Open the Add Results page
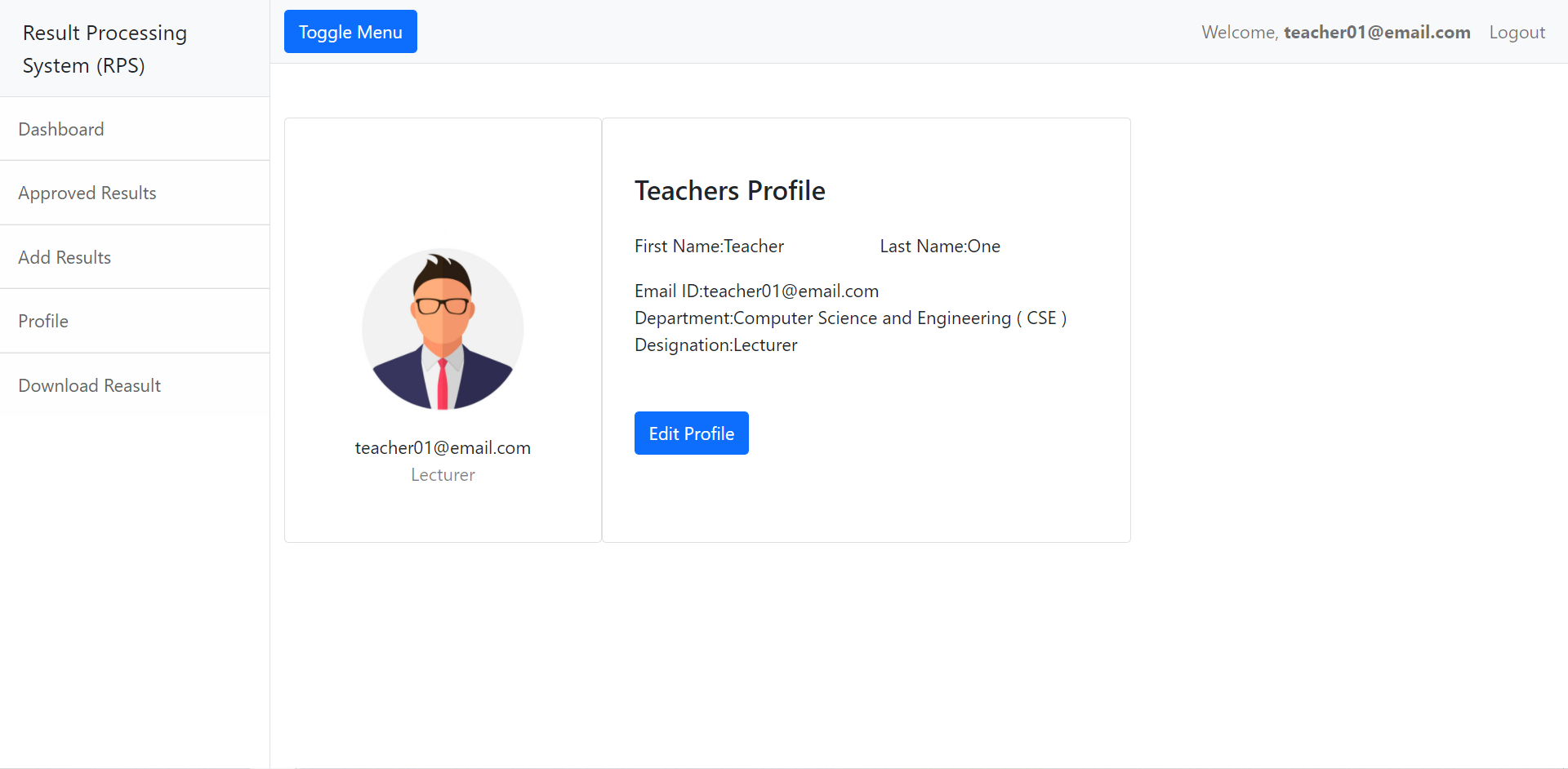The height and width of the screenshot is (769, 1568). pos(65,257)
